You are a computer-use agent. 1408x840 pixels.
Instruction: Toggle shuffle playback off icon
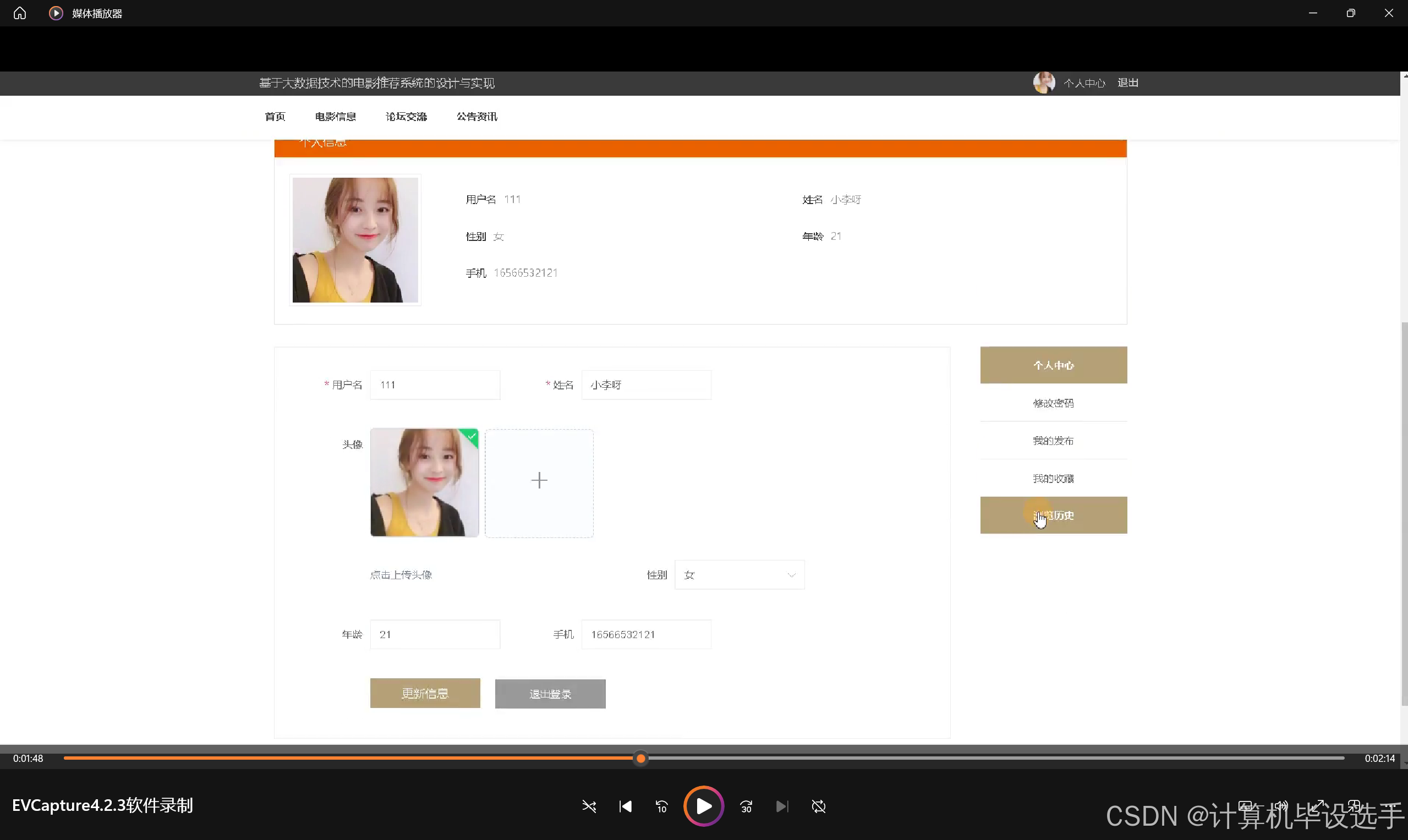click(589, 806)
